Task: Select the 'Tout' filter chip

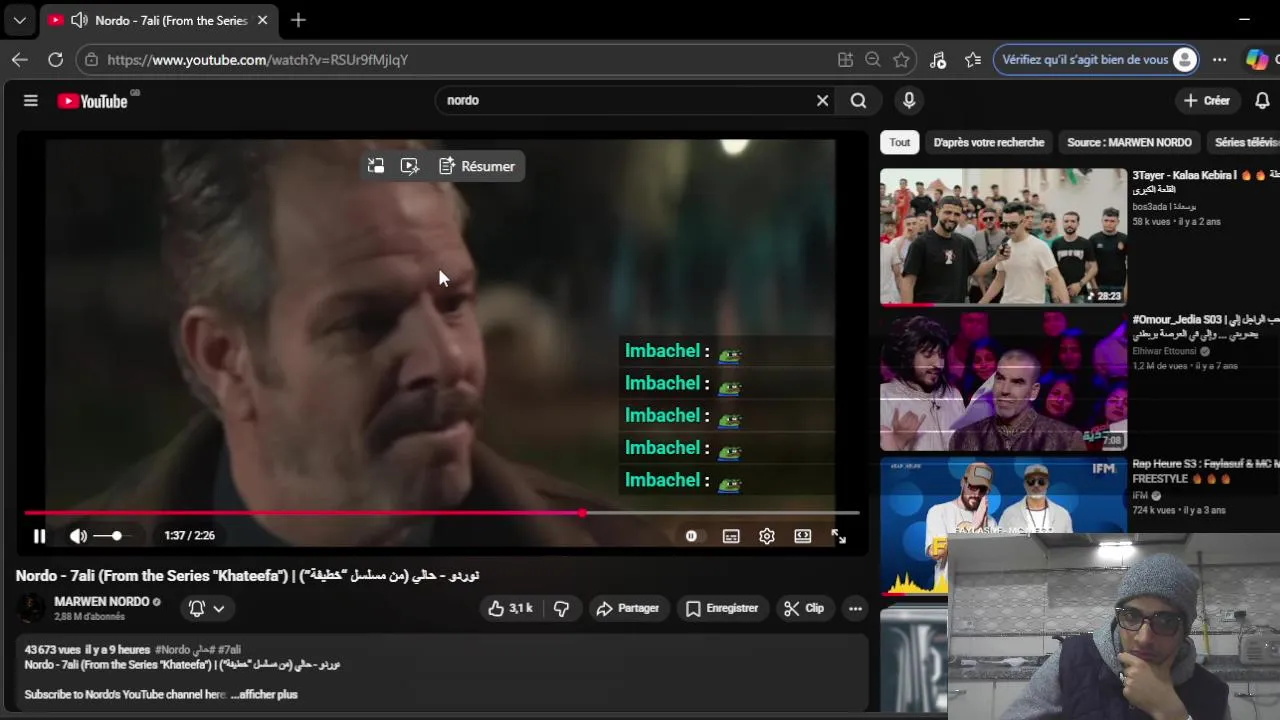Action: coord(900,142)
